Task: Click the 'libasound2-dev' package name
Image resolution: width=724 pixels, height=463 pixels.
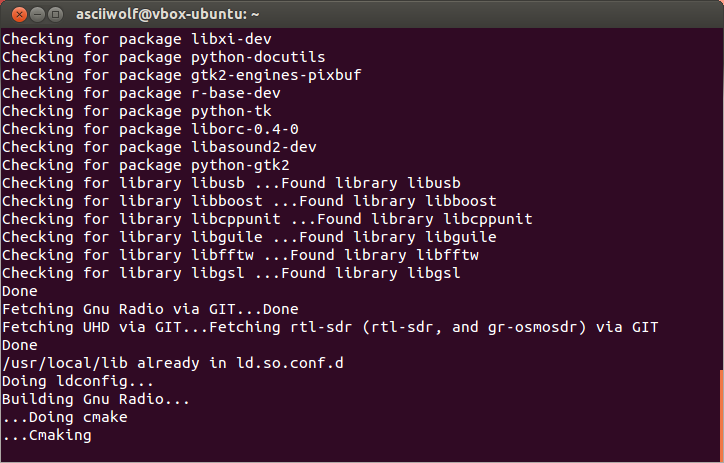Action: [x=254, y=147]
